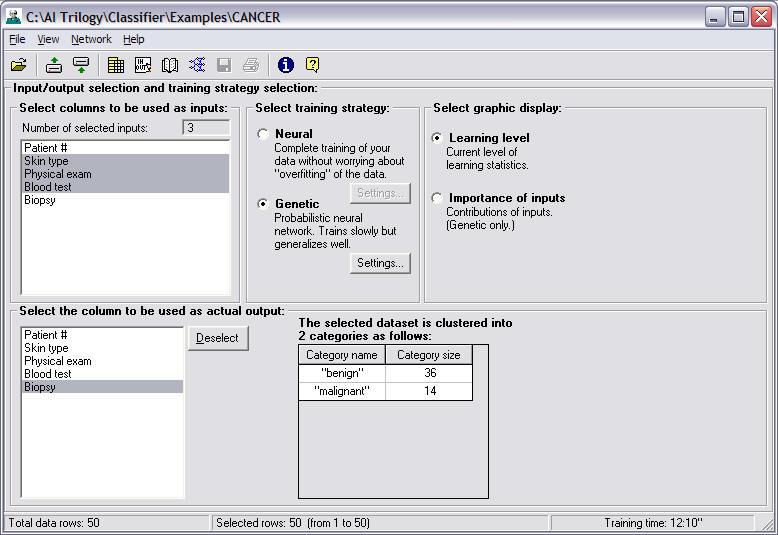Click the Category name column header
The height and width of the screenshot is (535, 778).
pyautogui.click(x=342, y=355)
